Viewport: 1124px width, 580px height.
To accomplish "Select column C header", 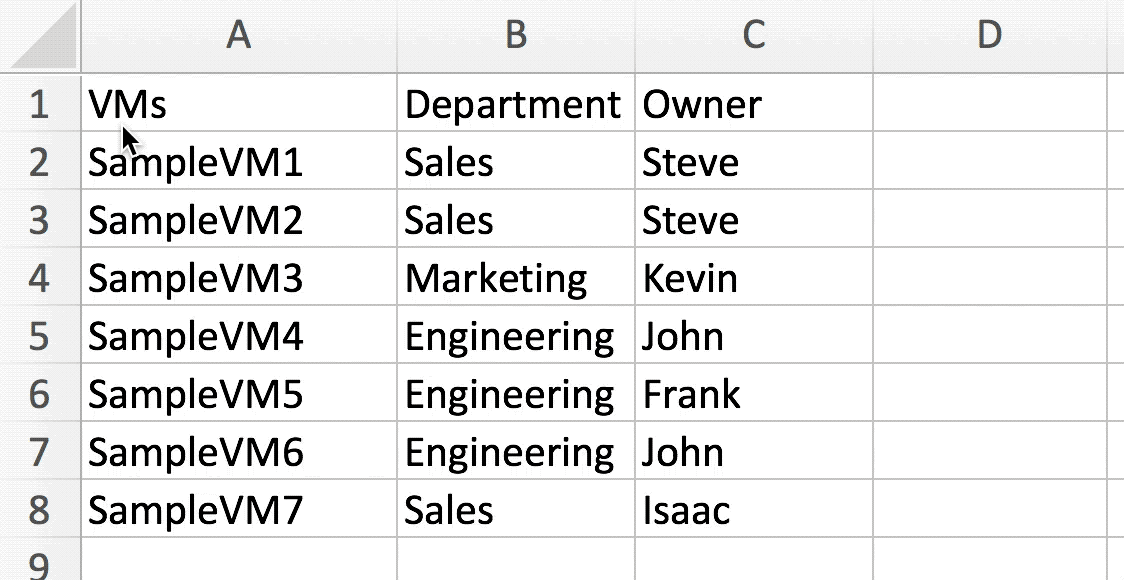I will click(x=753, y=36).
